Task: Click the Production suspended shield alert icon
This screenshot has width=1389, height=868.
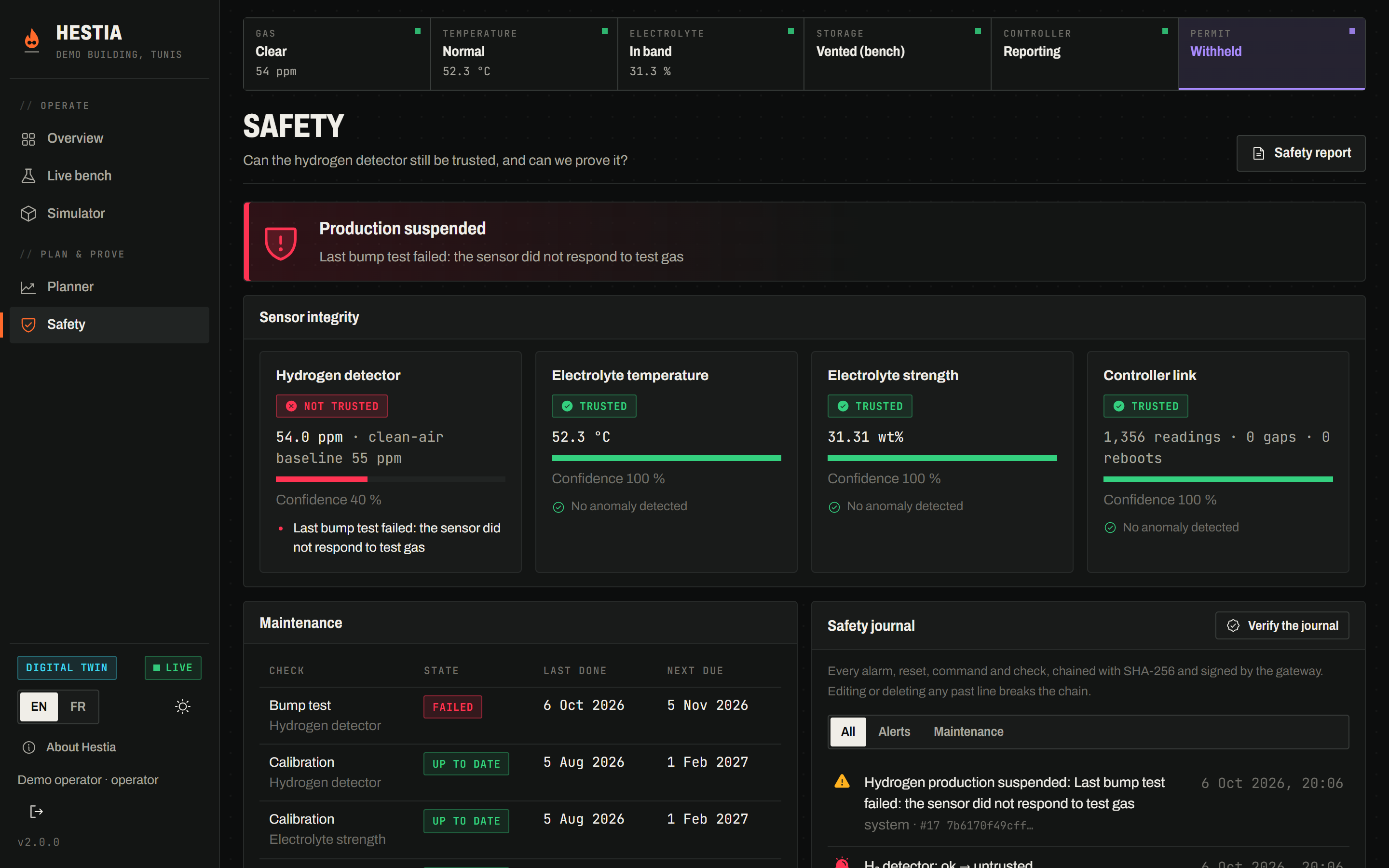Action: click(281, 243)
